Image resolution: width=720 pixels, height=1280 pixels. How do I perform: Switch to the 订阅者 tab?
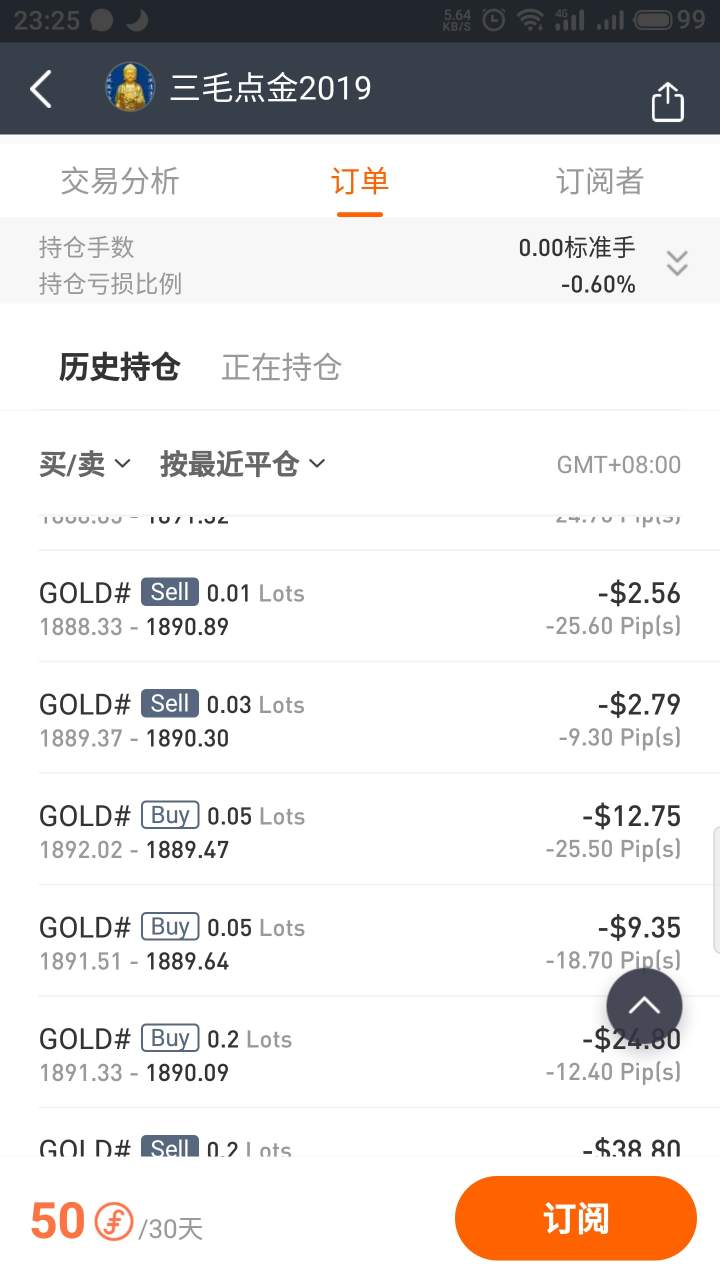coord(600,181)
